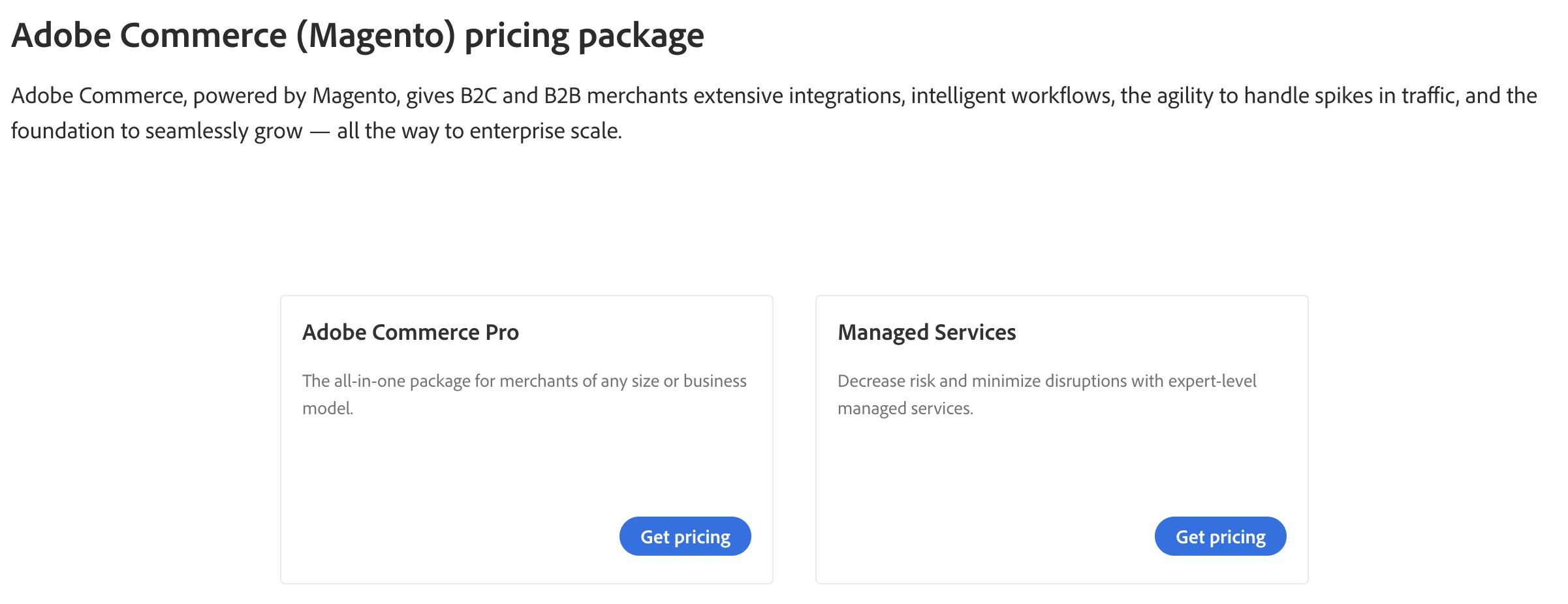Image resolution: width=1568 pixels, height=604 pixels.
Task: Click the Adobe Commerce Pro card title
Action: point(410,333)
